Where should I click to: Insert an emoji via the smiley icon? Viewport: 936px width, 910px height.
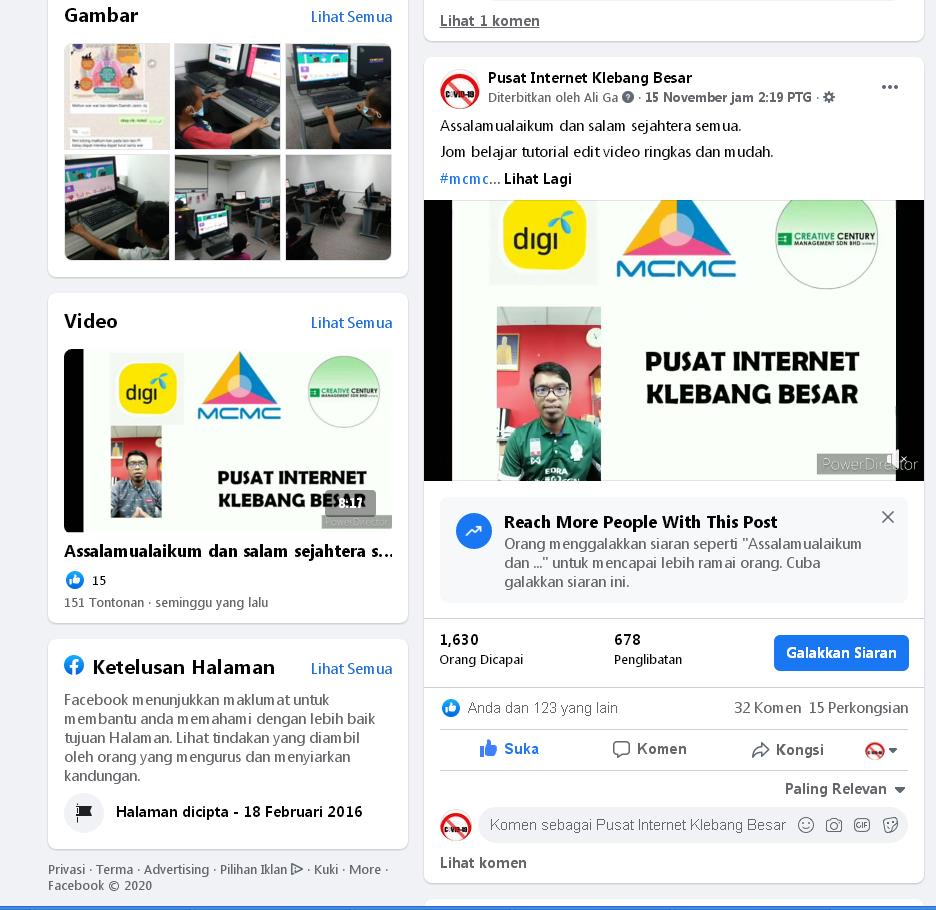tap(806, 825)
